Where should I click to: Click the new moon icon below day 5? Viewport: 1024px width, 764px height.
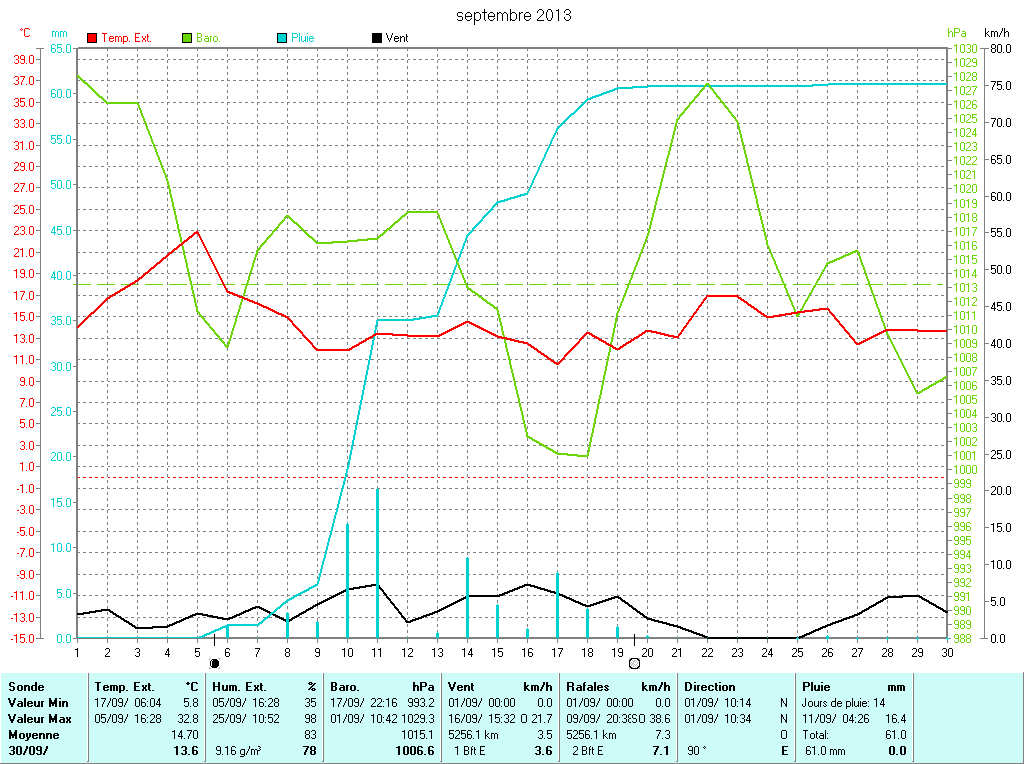(x=214, y=663)
